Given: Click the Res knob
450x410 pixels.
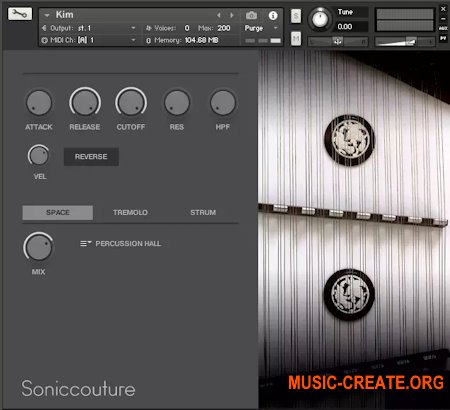Looking at the screenshot, I should point(177,103).
